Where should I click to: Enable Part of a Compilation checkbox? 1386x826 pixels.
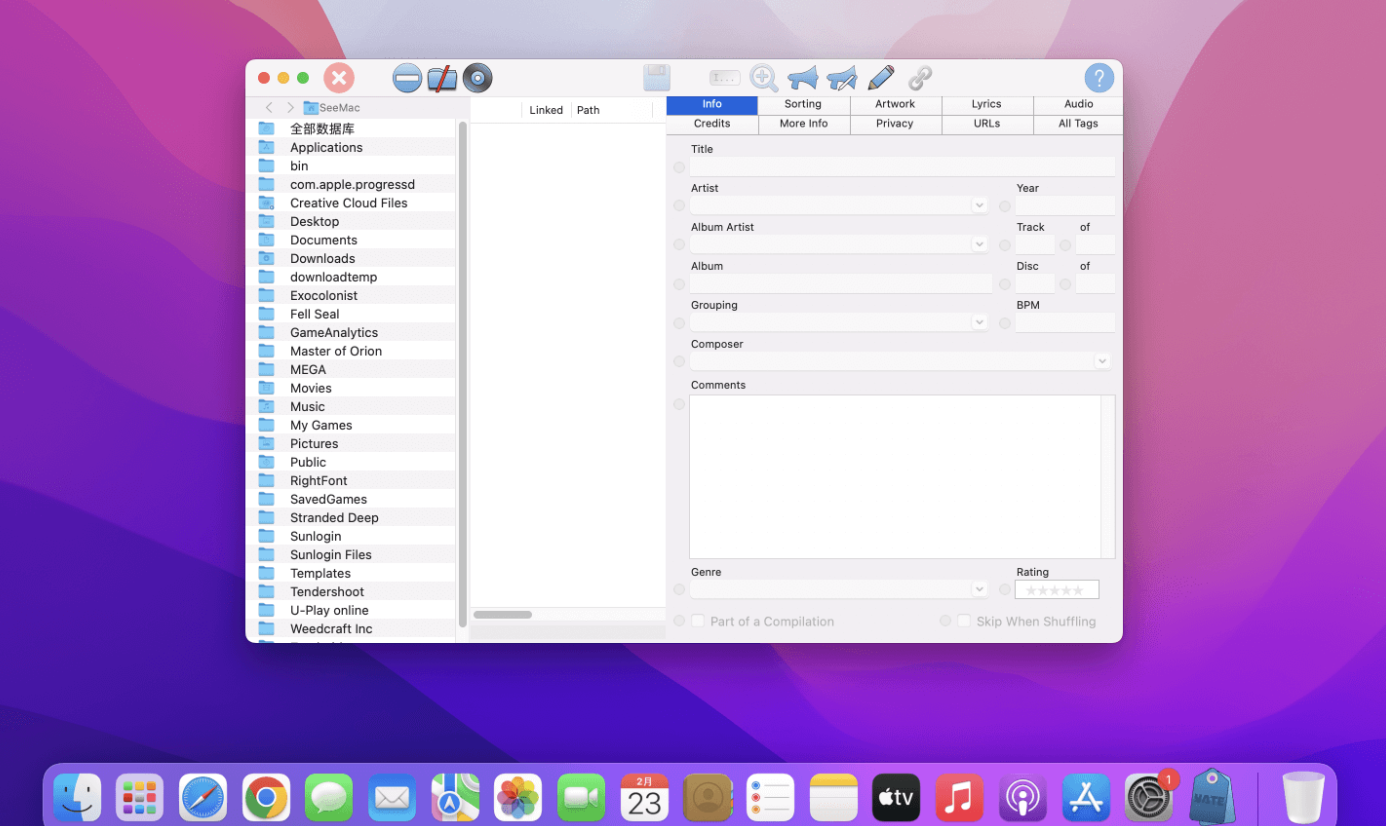tap(698, 621)
